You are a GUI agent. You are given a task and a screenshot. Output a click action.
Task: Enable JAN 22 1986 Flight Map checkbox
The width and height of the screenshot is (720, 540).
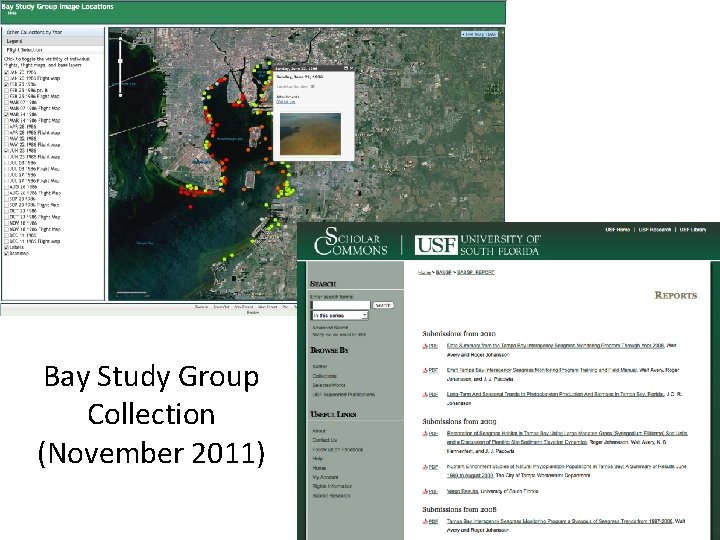6,79
